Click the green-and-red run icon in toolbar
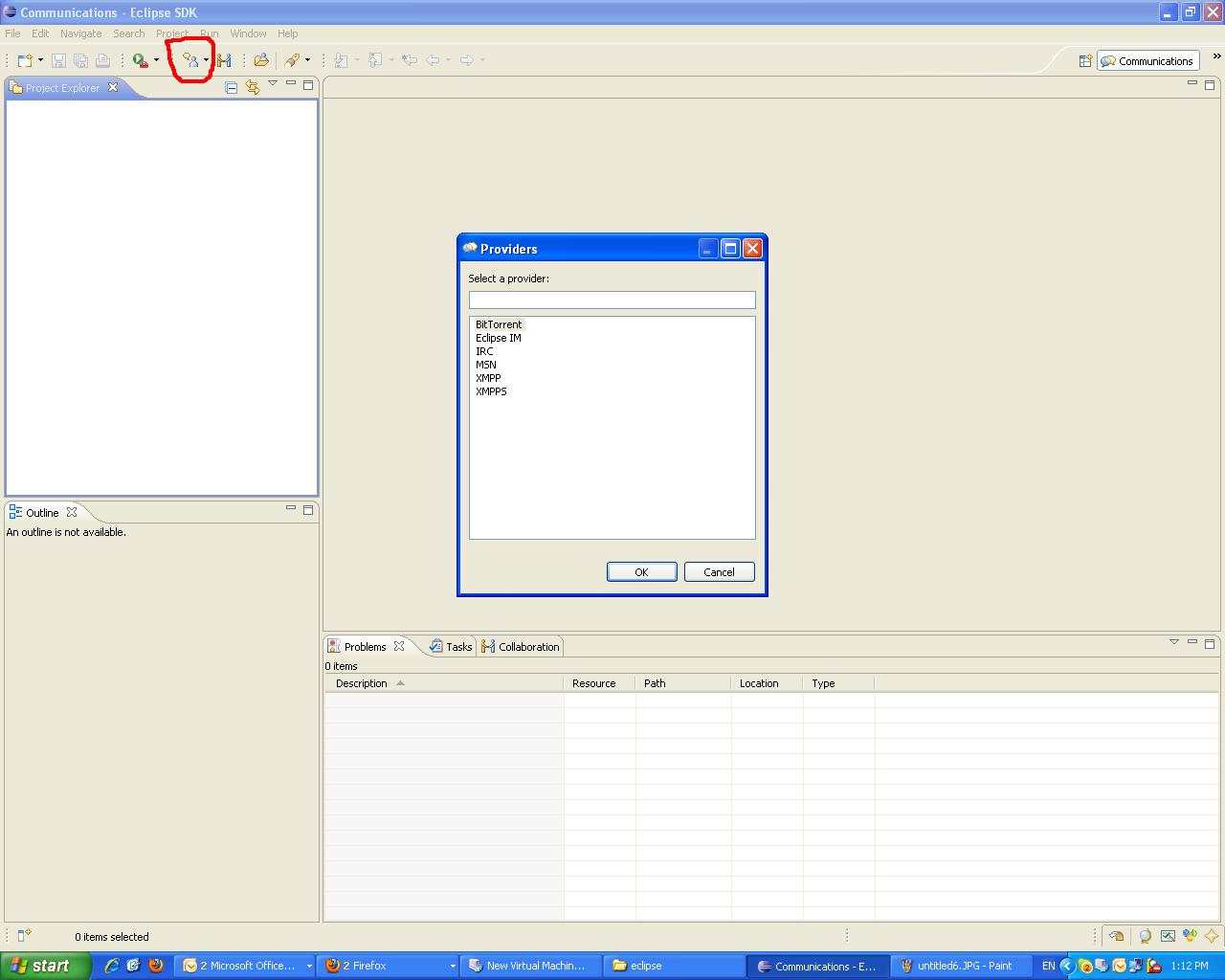The image size is (1225, 980). 141,60
